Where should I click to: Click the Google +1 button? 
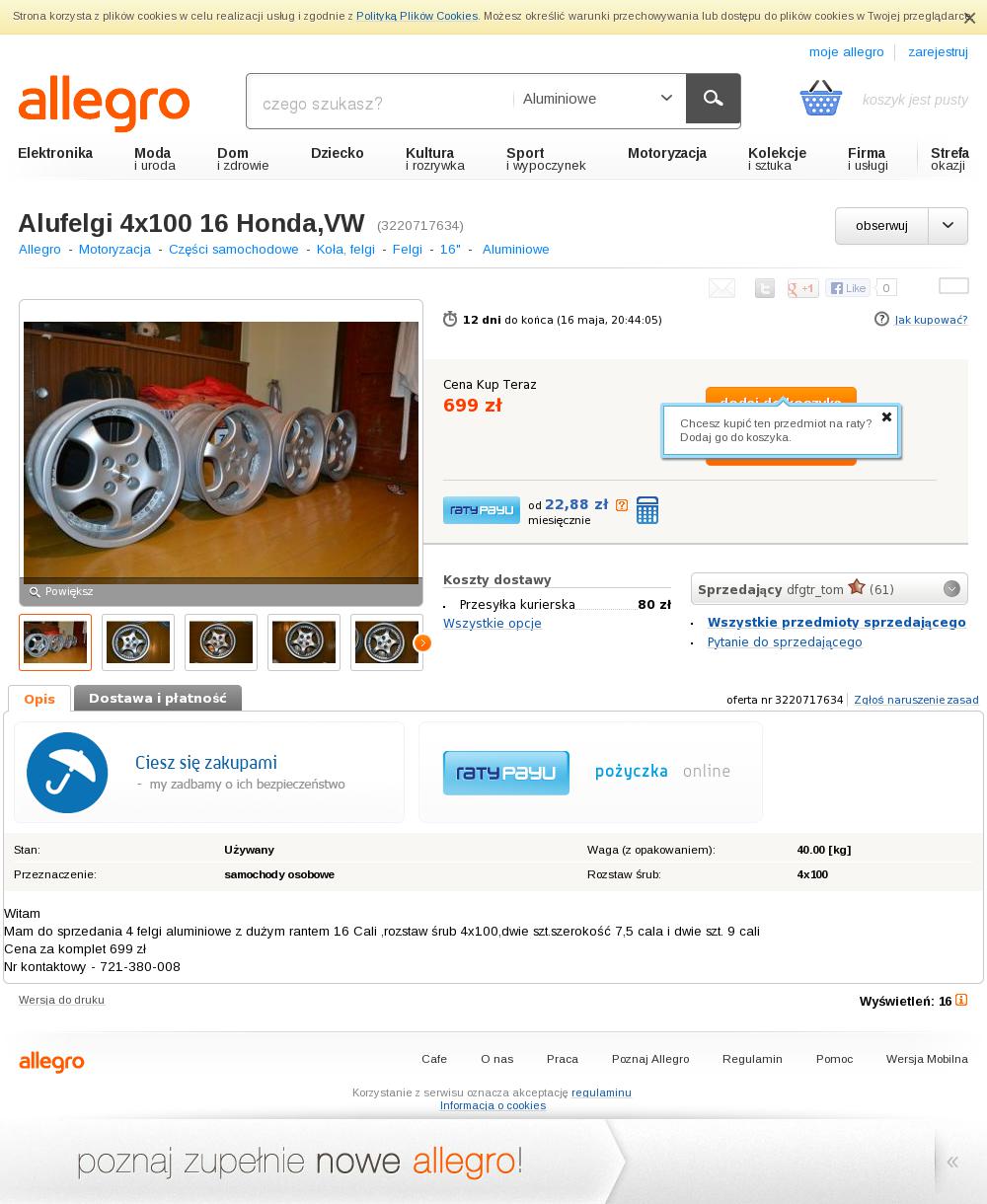point(802,288)
